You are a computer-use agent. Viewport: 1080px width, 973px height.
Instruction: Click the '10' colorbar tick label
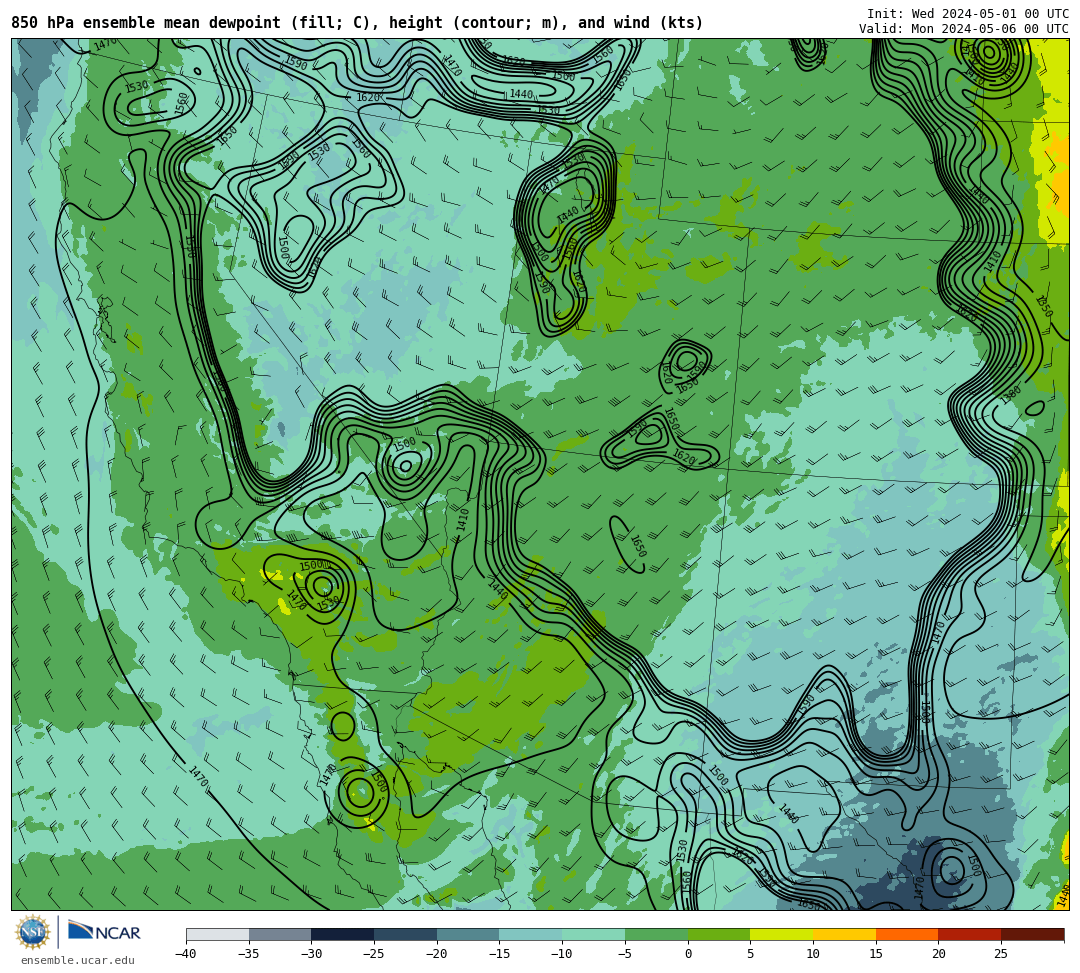point(813,954)
